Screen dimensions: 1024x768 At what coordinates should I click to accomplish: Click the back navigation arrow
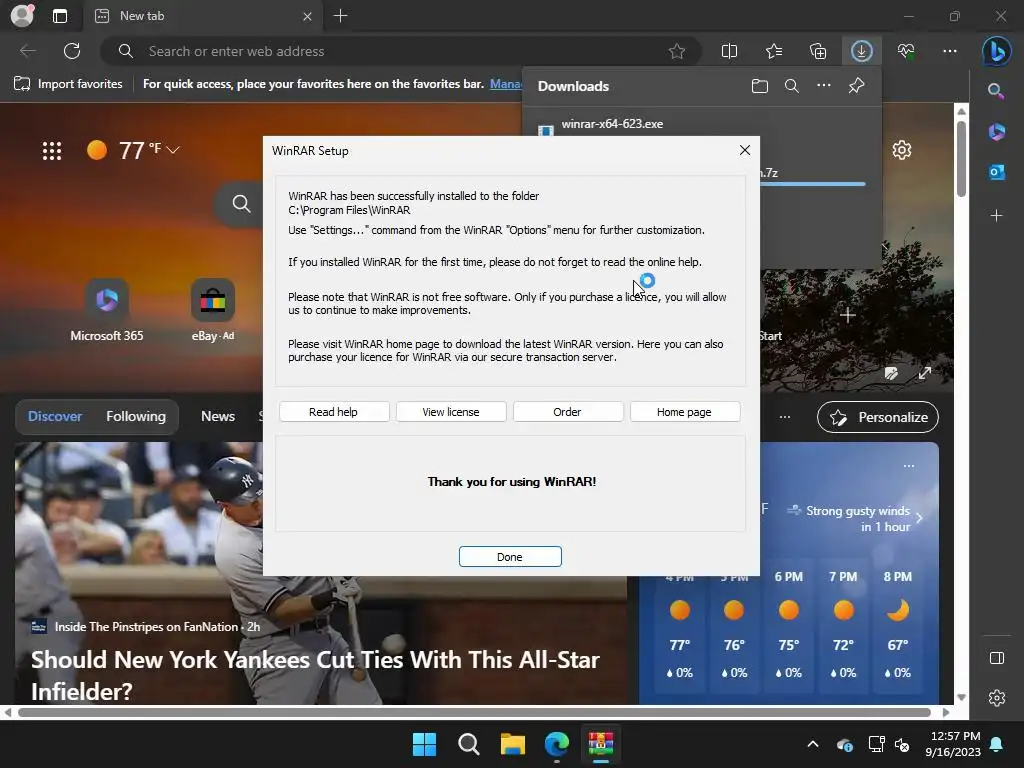[28, 51]
